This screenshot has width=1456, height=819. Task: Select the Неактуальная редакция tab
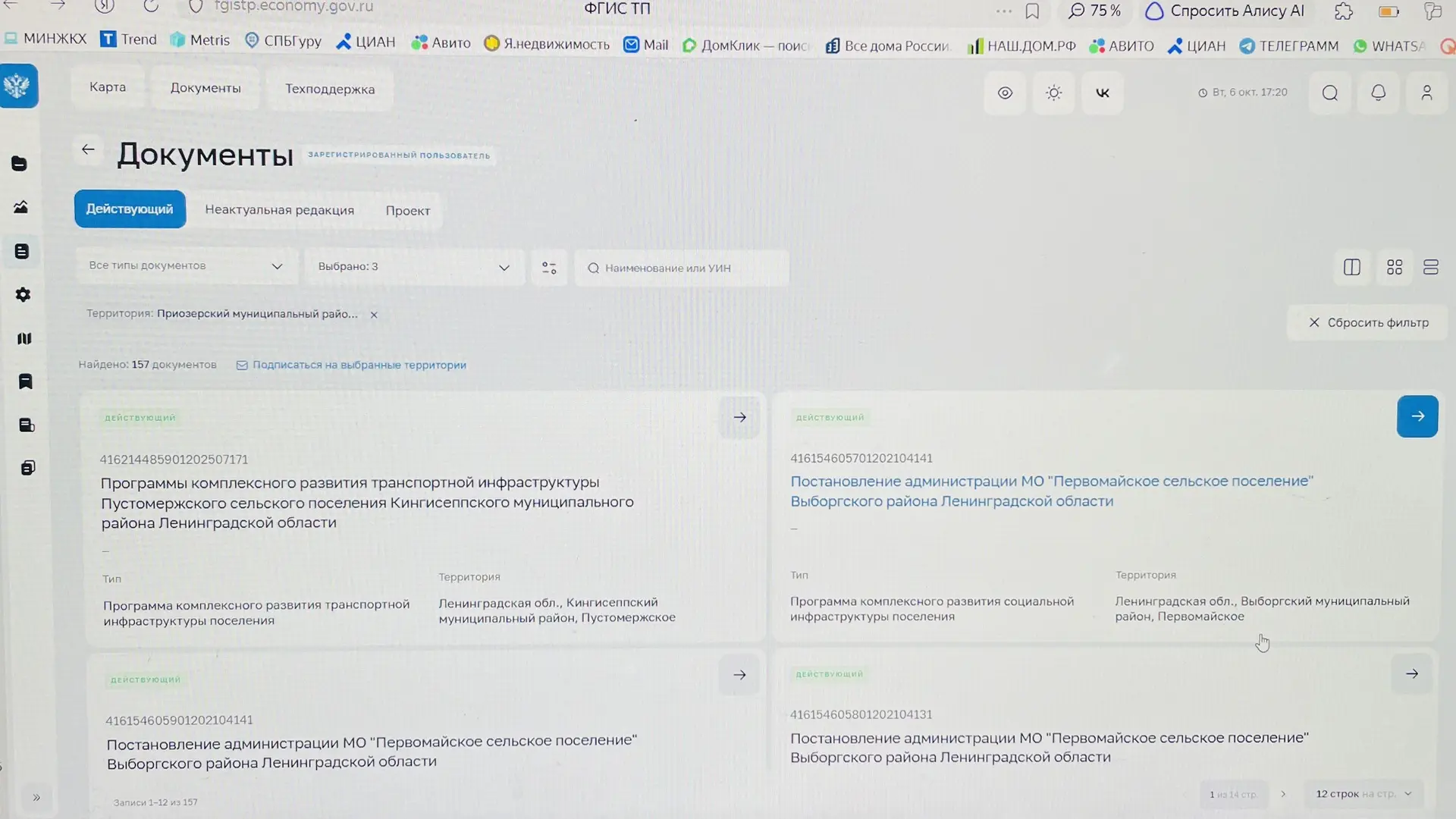tap(280, 210)
